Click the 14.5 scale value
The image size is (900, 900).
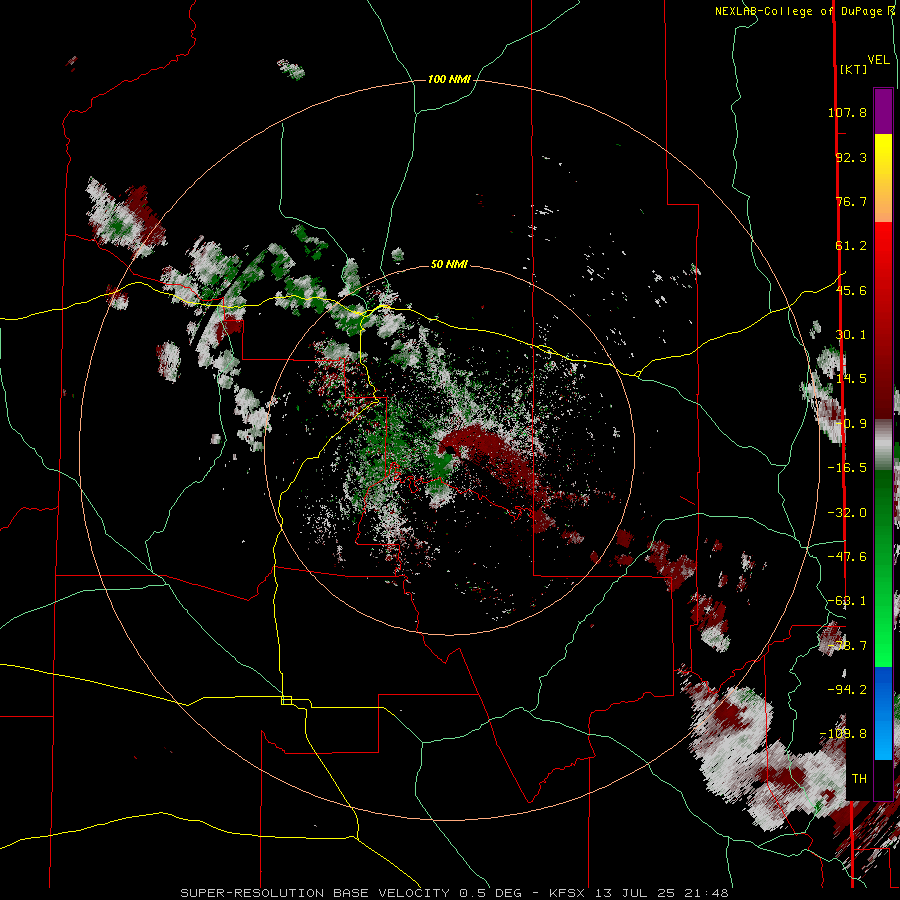click(851, 379)
